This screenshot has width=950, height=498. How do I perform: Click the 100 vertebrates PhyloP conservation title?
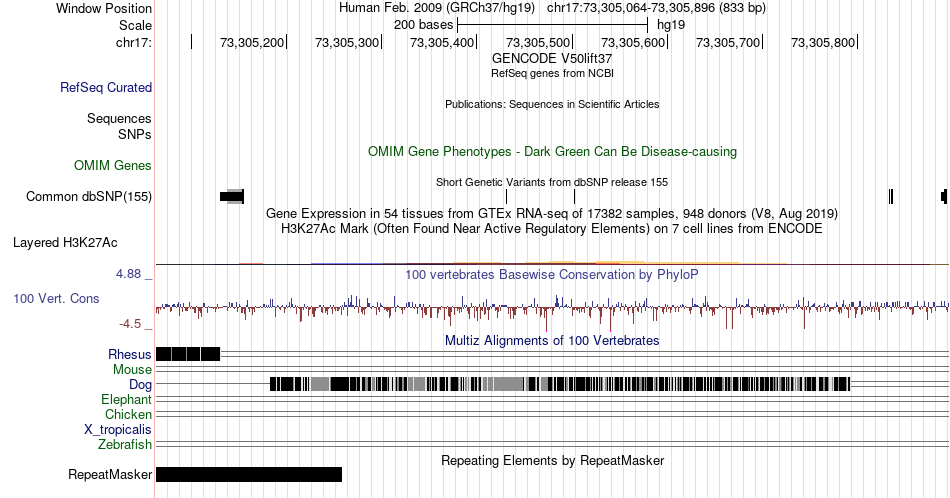(x=552, y=274)
